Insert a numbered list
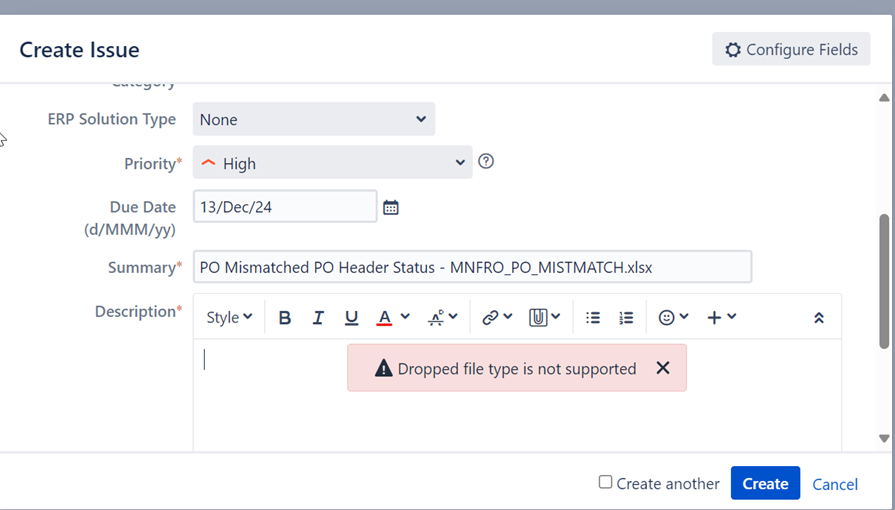 click(x=626, y=318)
